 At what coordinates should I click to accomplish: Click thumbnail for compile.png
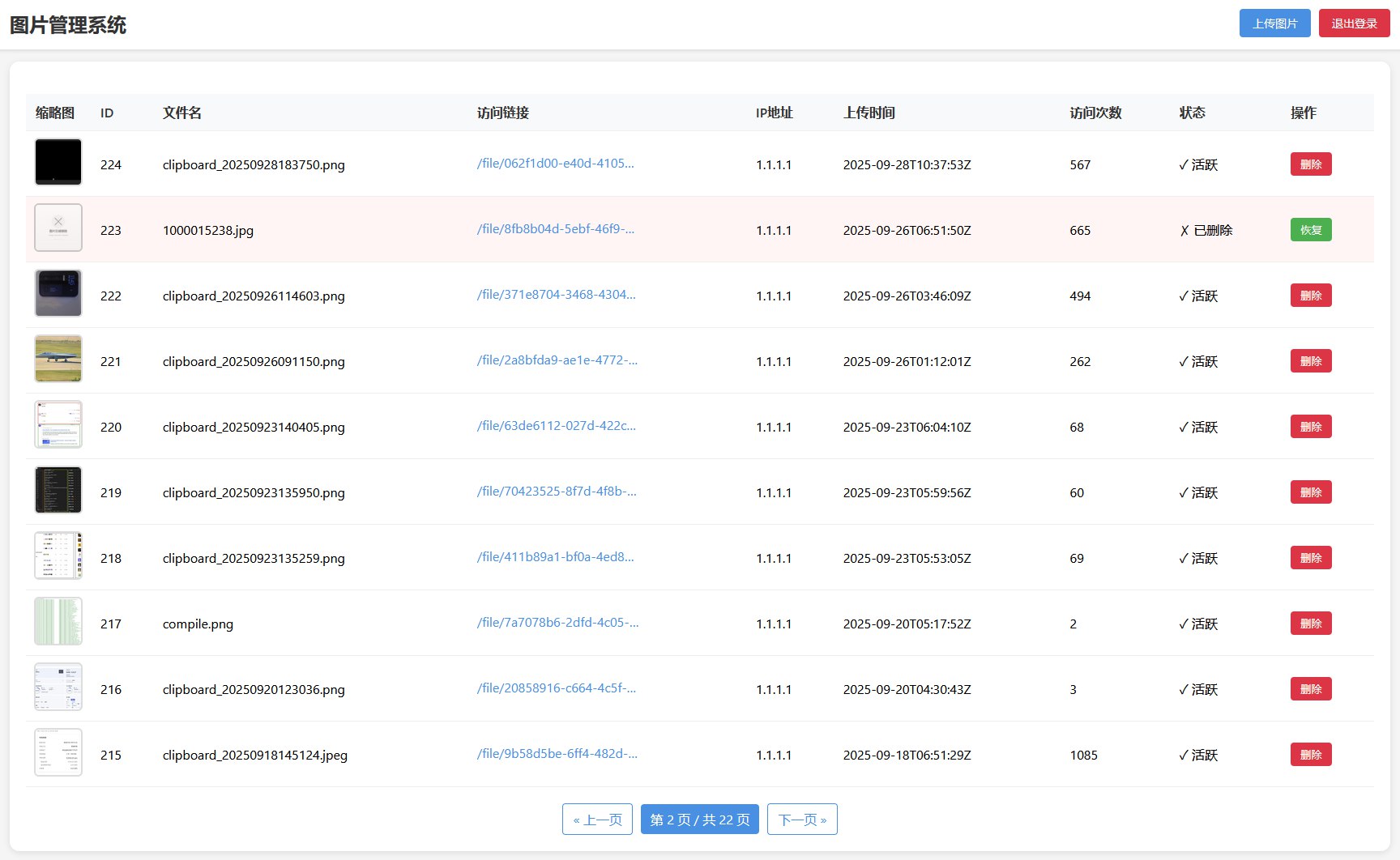click(x=58, y=621)
